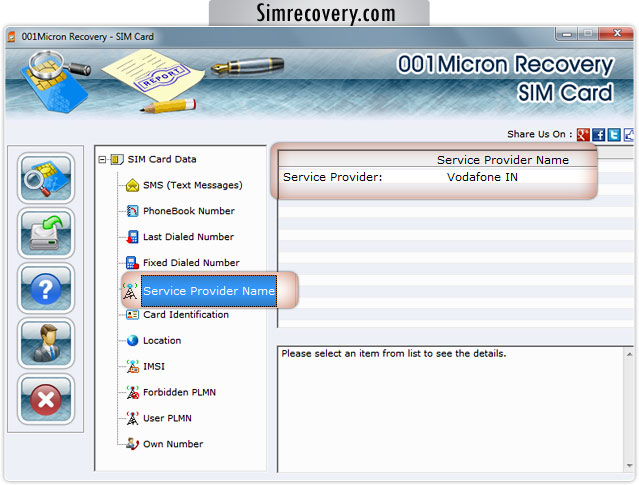Viewport: 639px width, 485px height.
Task: Minimize the 001Micron Recovery window
Action: tap(566, 34)
